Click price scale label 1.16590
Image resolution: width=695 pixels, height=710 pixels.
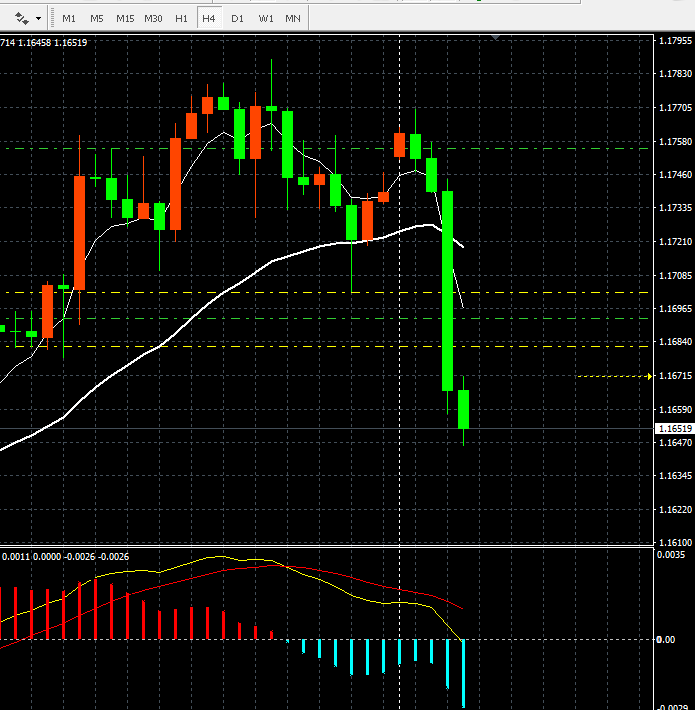tap(675, 410)
